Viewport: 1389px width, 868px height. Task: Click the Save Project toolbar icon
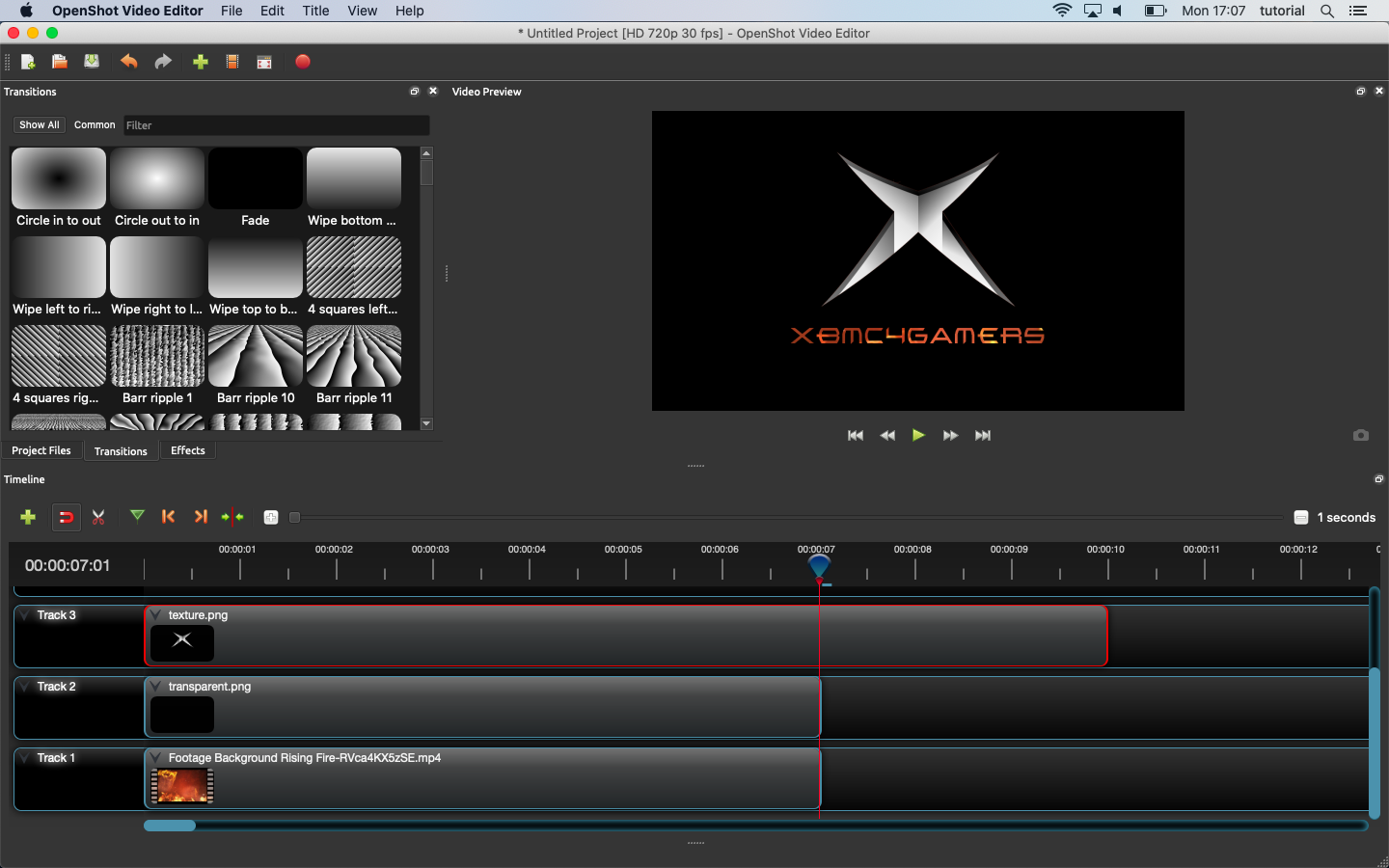pos(92,62)
